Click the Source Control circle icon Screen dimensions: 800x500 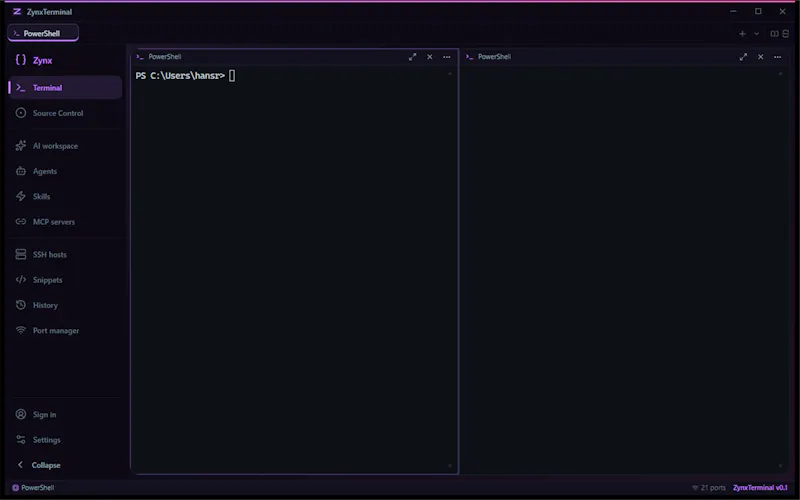click(x=21, y=113)
